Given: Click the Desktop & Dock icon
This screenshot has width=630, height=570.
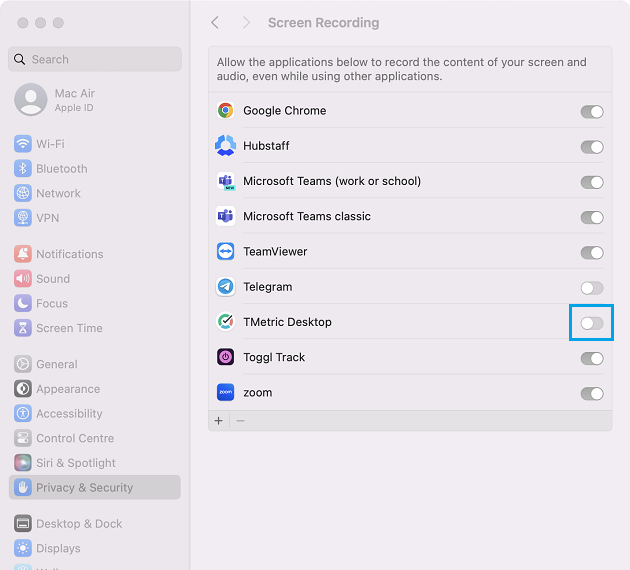Looking at the screenshot, I should 23,524.
